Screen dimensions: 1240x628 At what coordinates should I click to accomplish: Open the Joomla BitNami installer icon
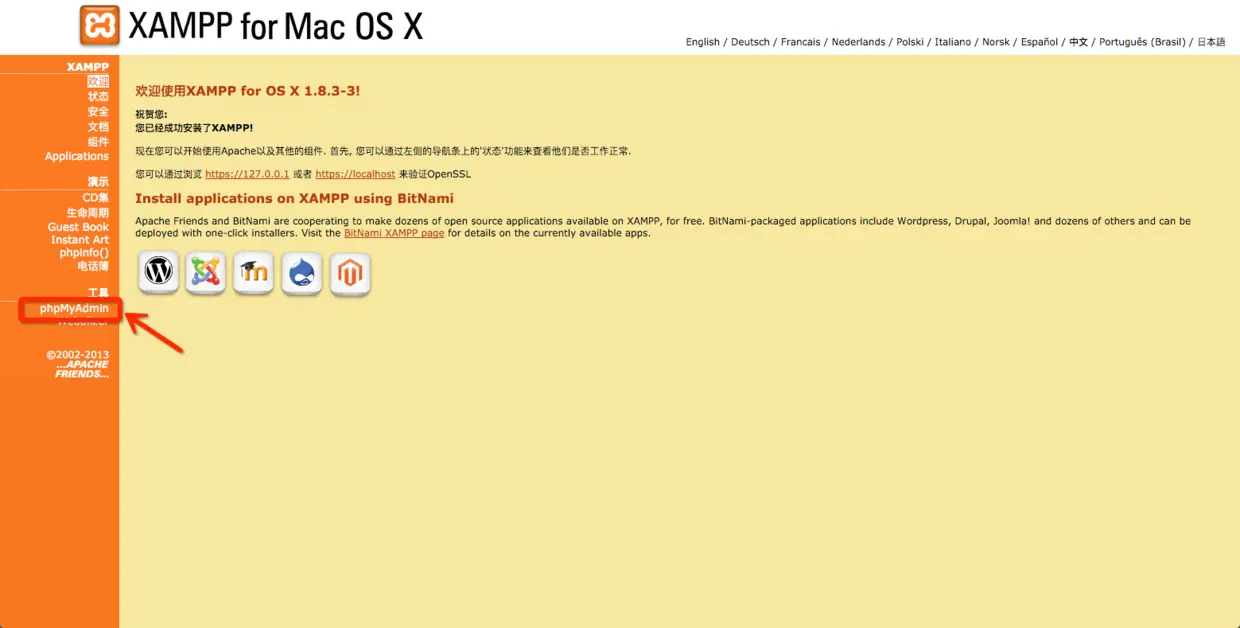[206, 272]
